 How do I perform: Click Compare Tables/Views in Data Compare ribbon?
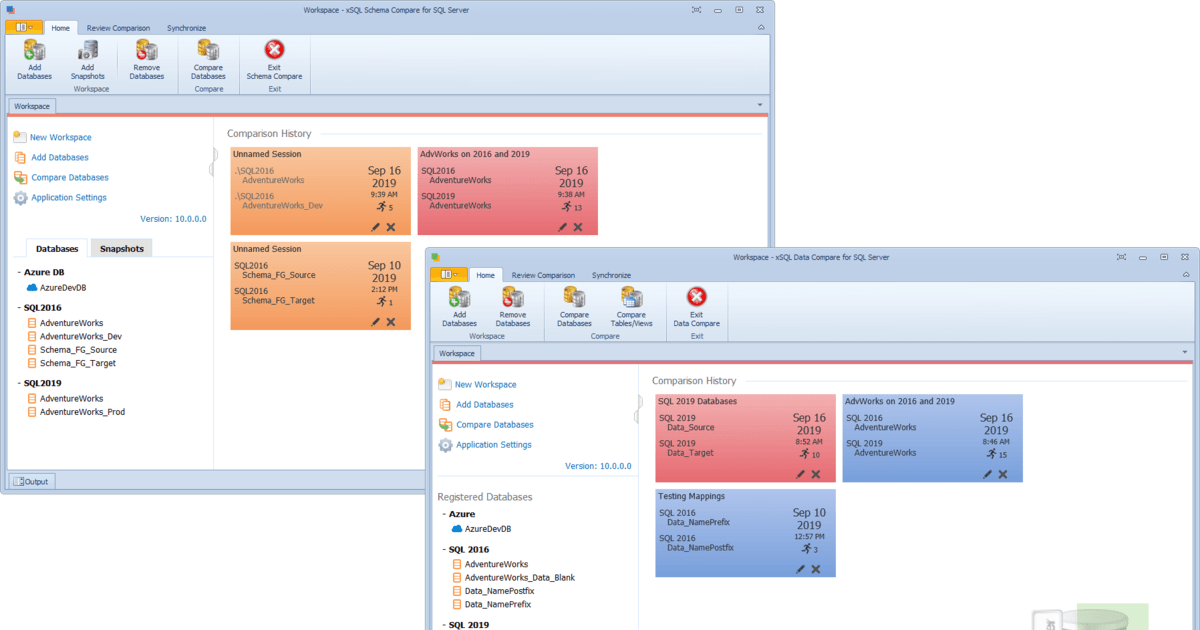631,307
